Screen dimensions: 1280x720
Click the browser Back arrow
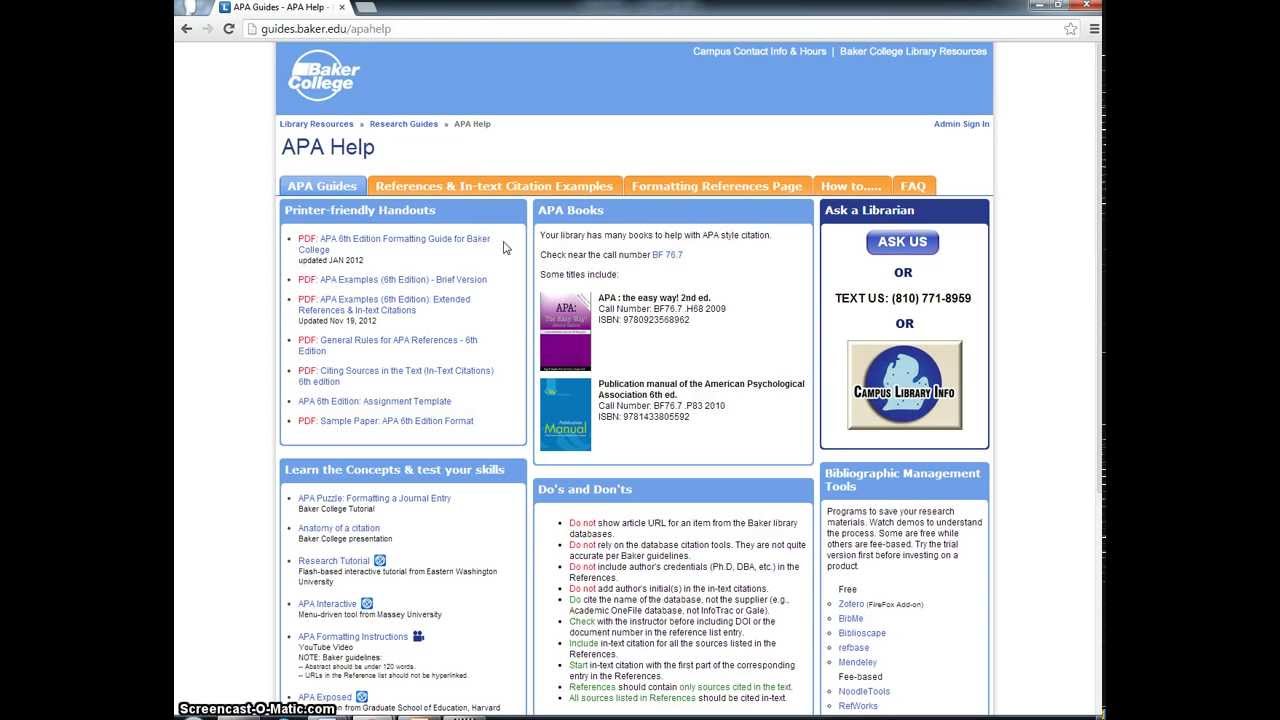pos(186,29)
